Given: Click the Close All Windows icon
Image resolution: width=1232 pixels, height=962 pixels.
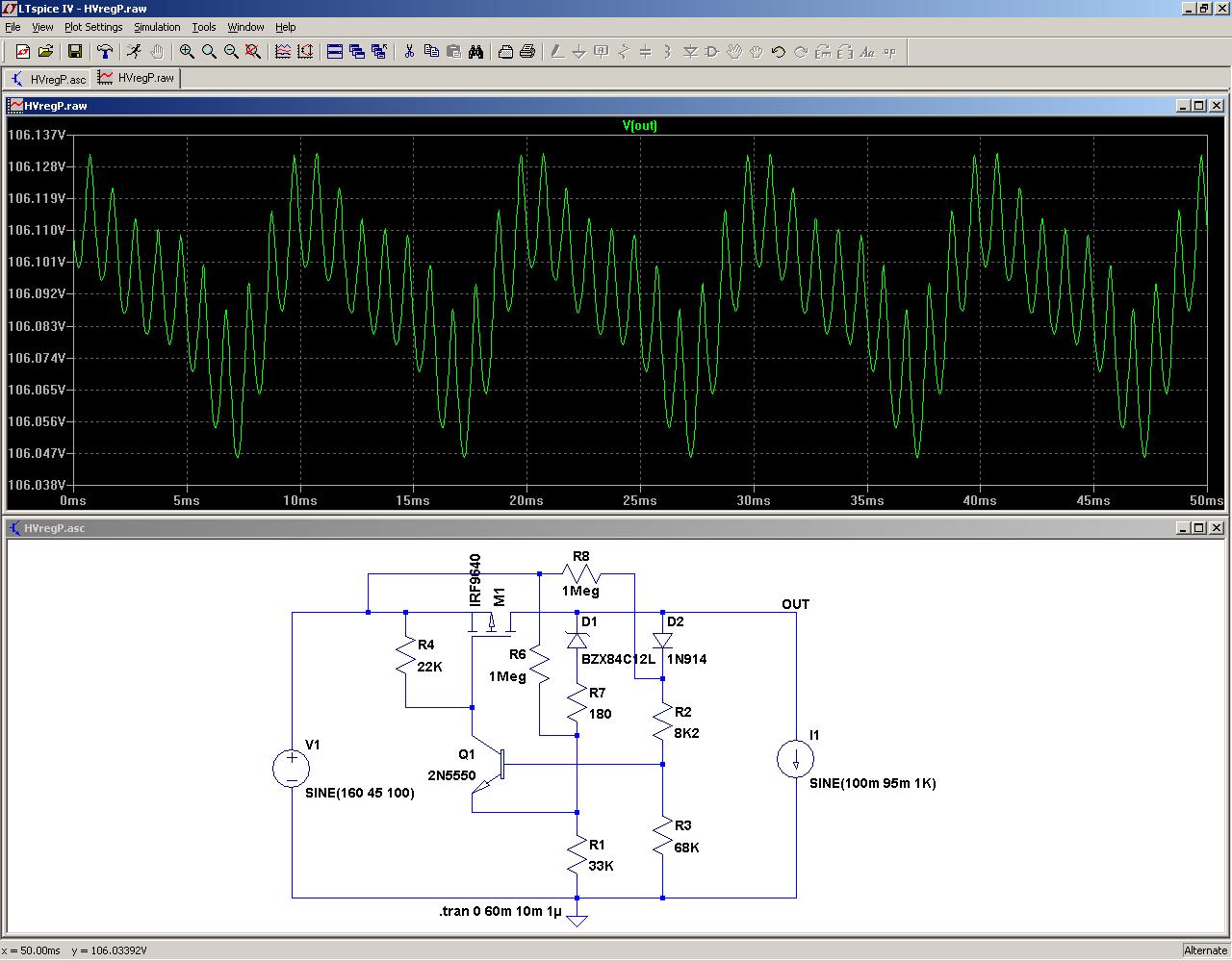Looking at the screenshot, I should [379, 52].
